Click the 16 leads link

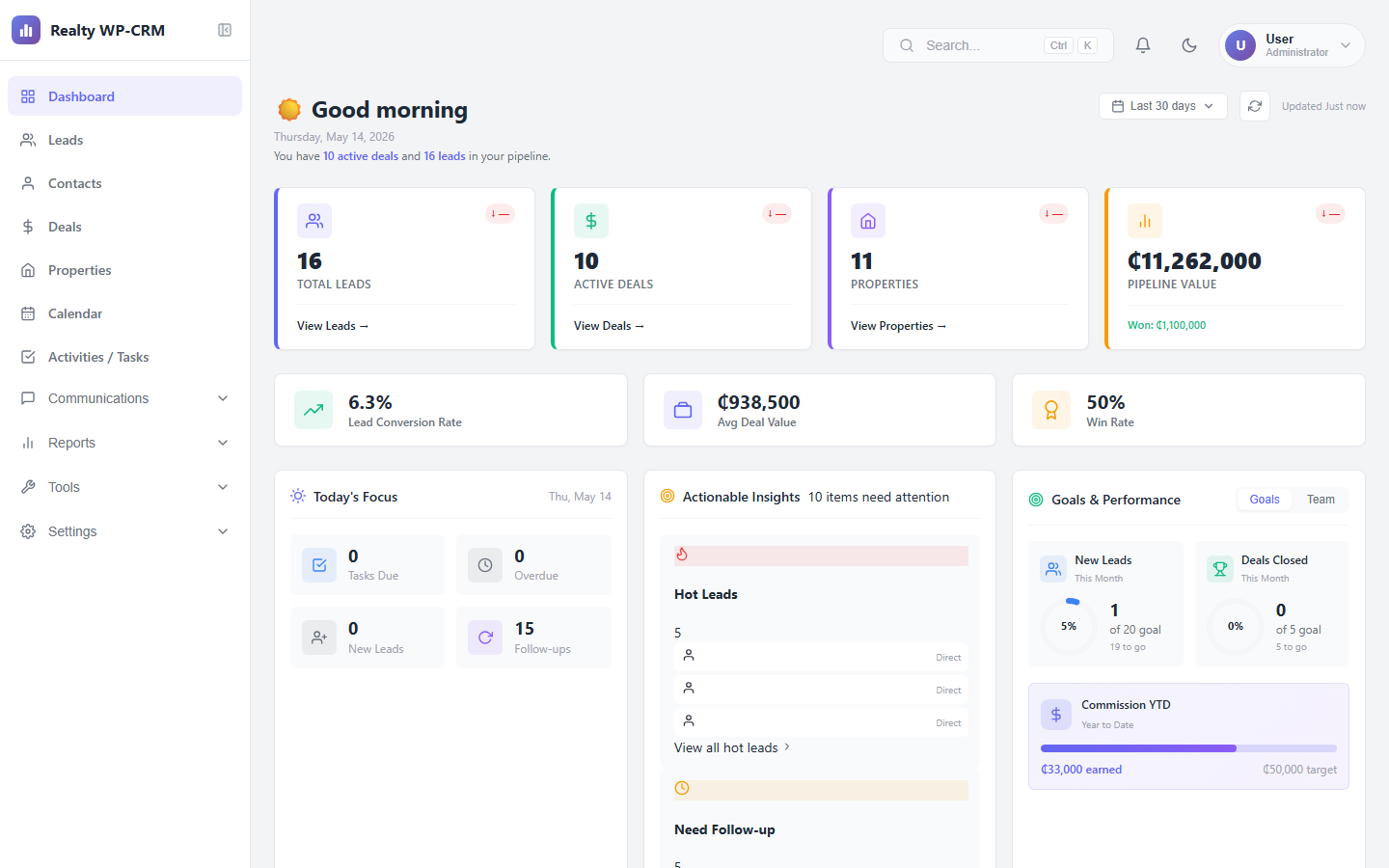(x=445, y=156)
